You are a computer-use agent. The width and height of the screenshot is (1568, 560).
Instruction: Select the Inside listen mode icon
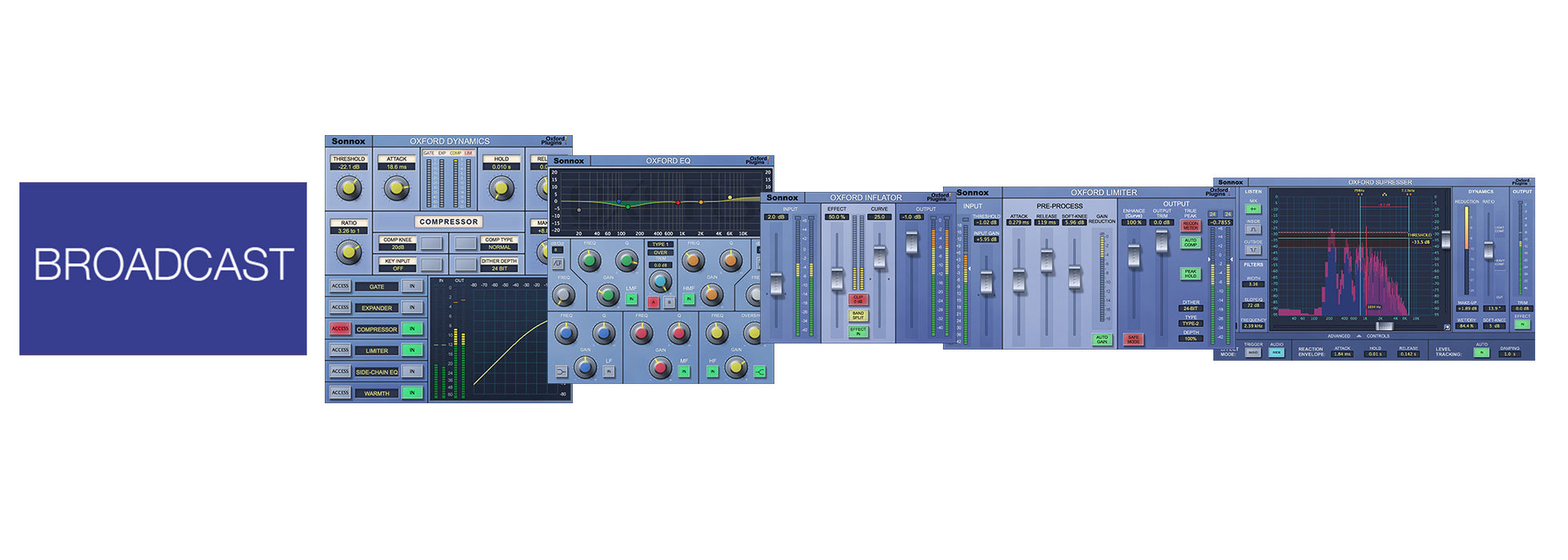(1253, 230)
